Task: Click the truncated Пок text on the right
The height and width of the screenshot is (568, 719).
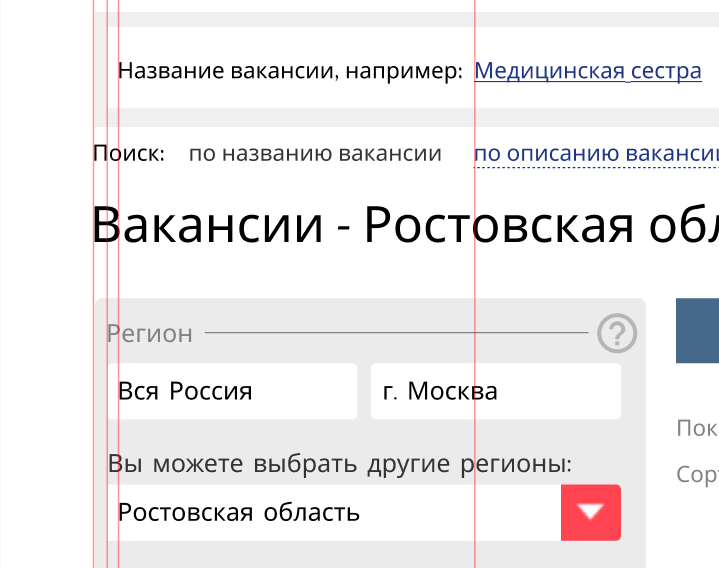Action: [697, 428]
